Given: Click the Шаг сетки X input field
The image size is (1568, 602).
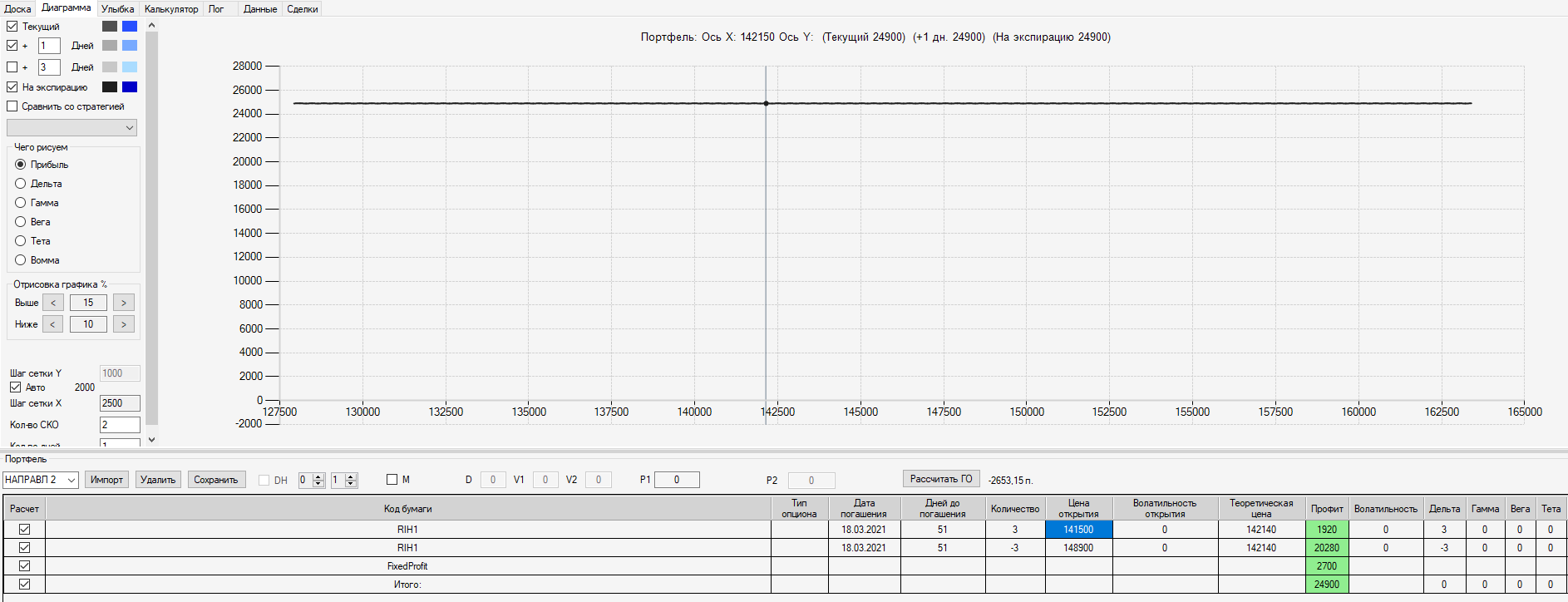Looking at the screenshot, I should pyautogui.click(x=120, y=403).
